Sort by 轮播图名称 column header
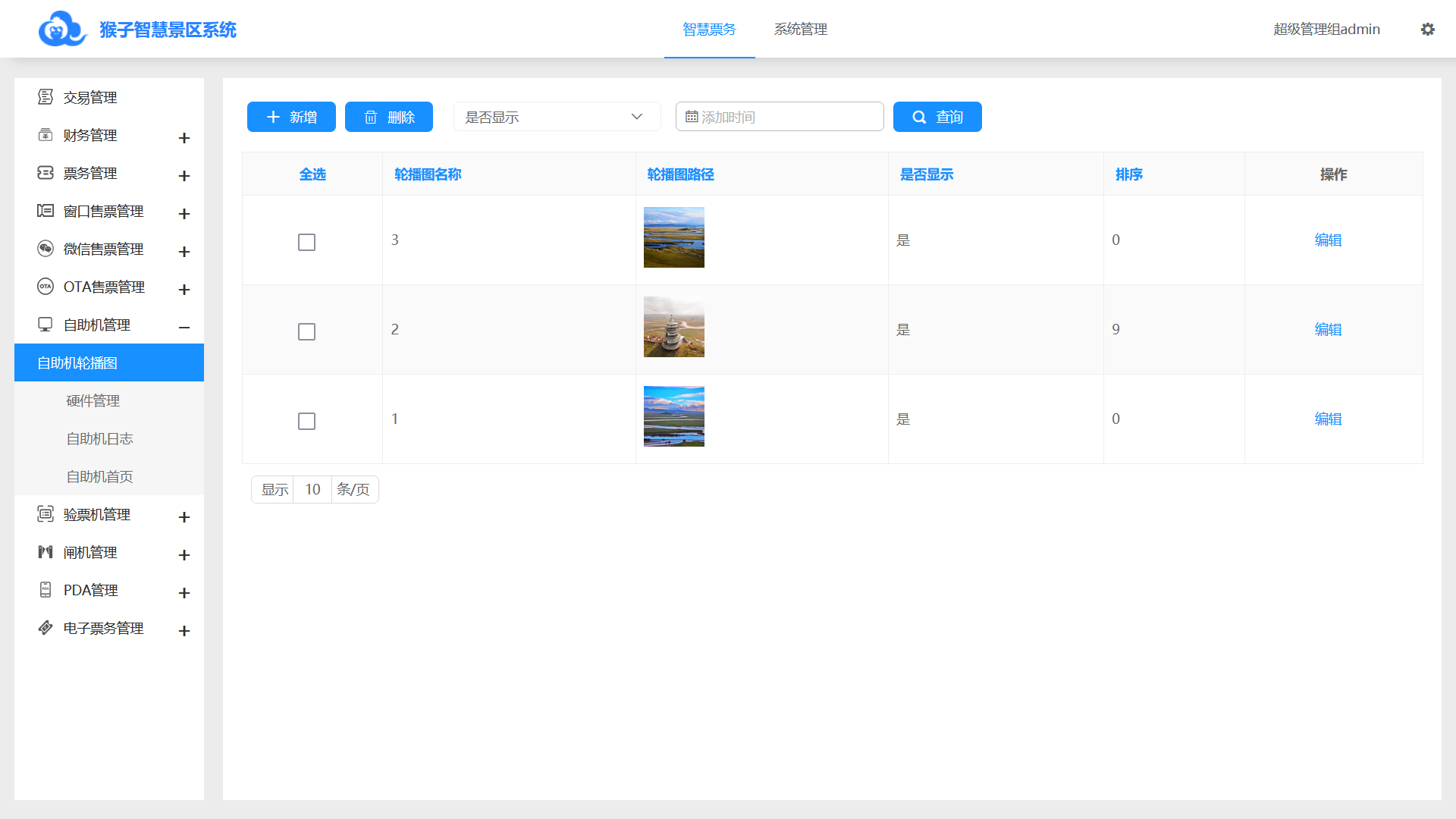Screen dimensions: 1456x819 tap(428, 174)
